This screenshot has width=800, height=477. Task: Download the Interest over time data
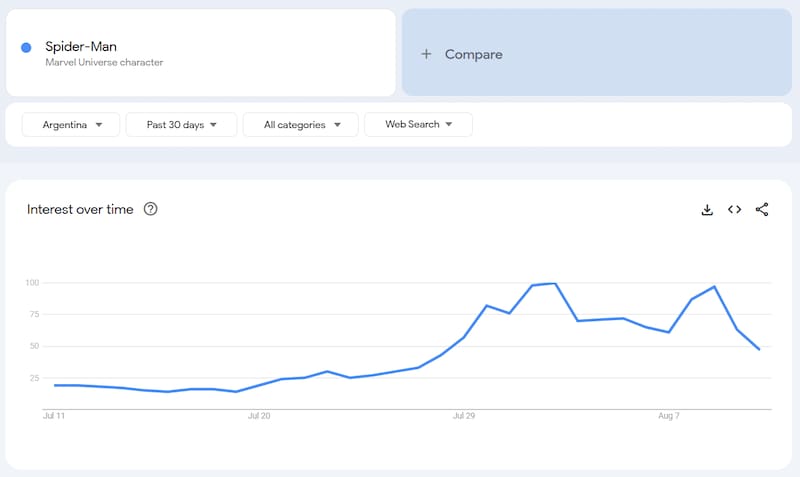click(x=707, y=210)
